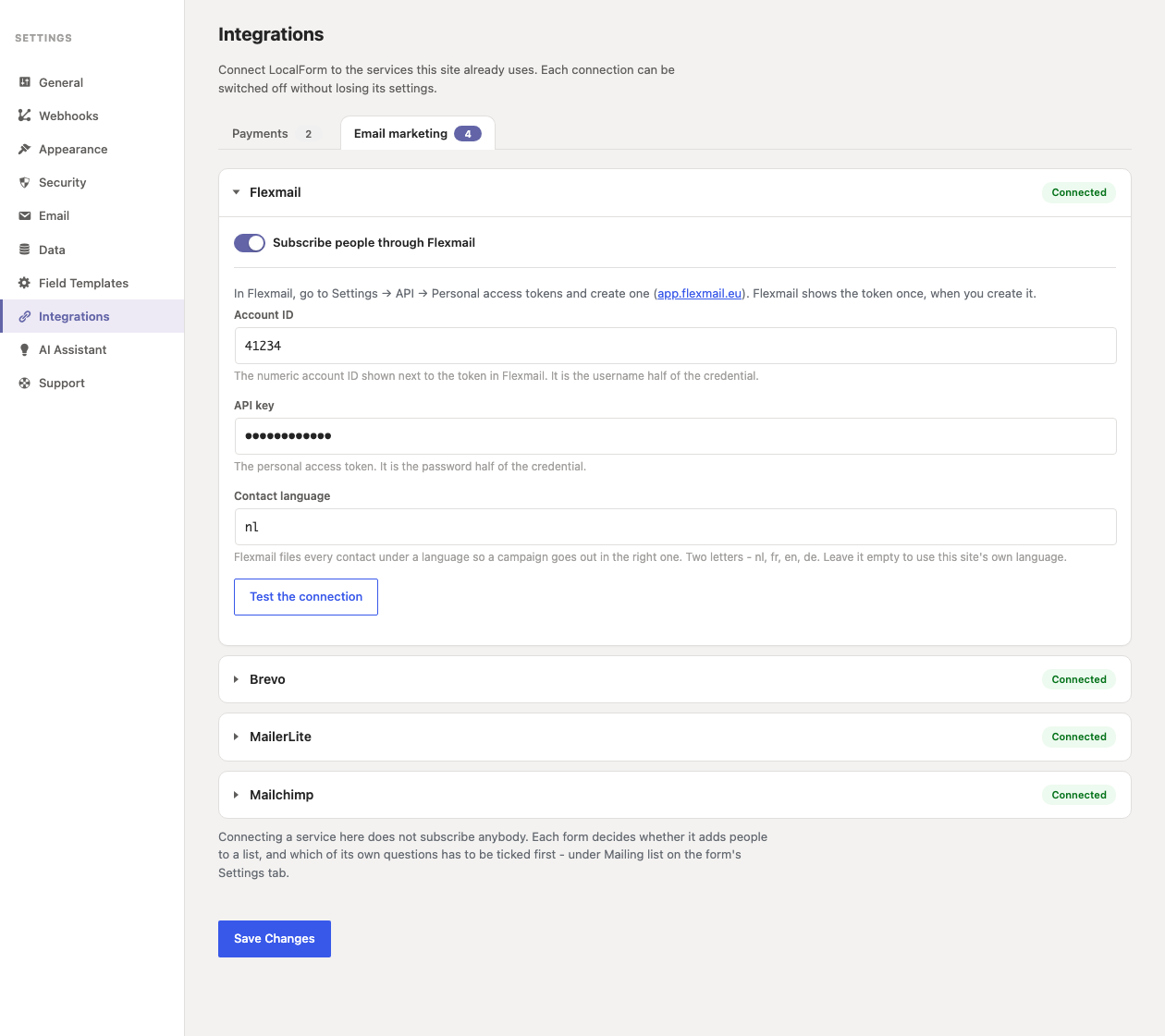Click Test the connection button
Image resolution: width=1165 pixels, height=1036 pixels.
coord(306,597)
